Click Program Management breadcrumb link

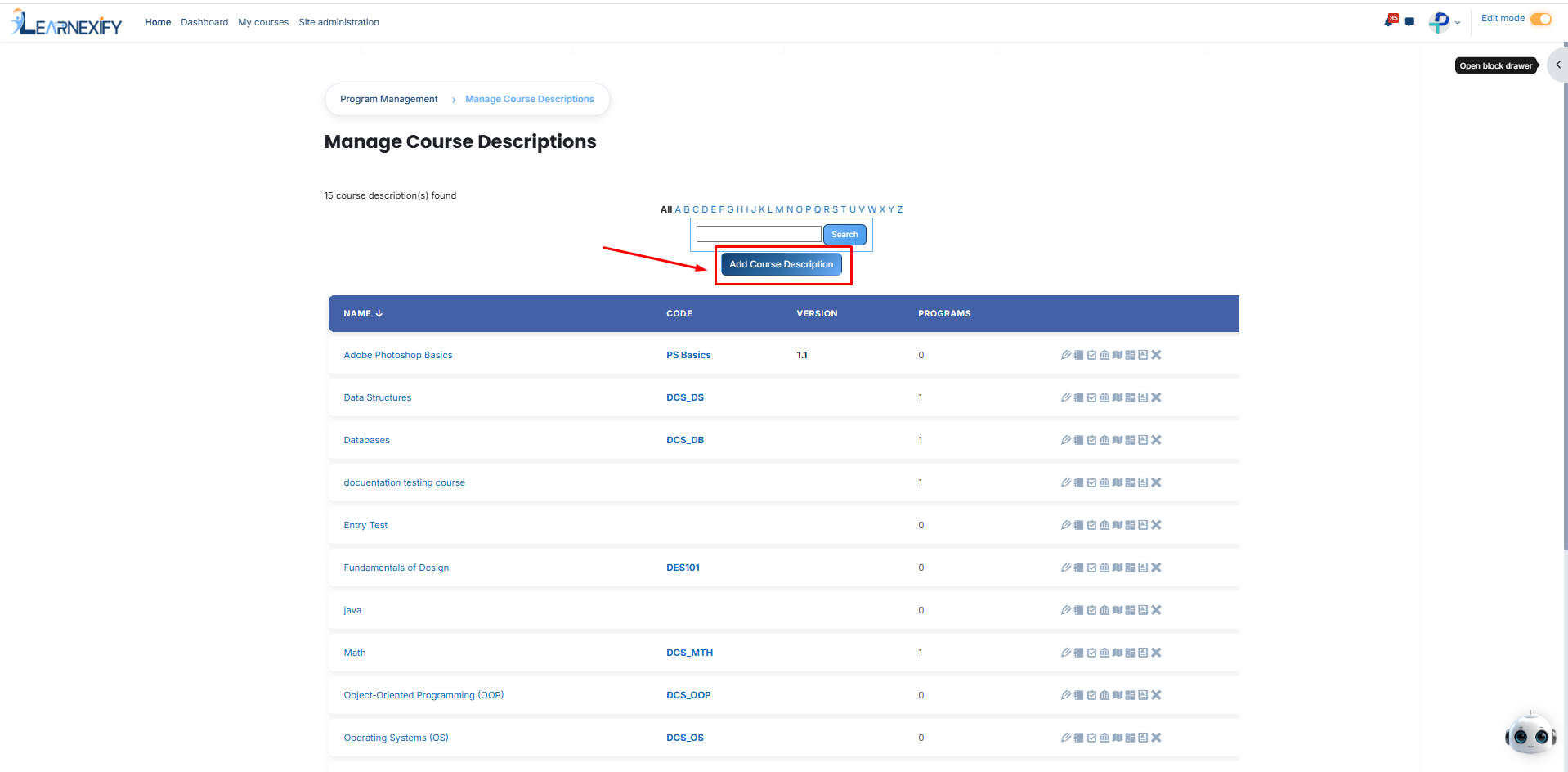pos(389,99)
